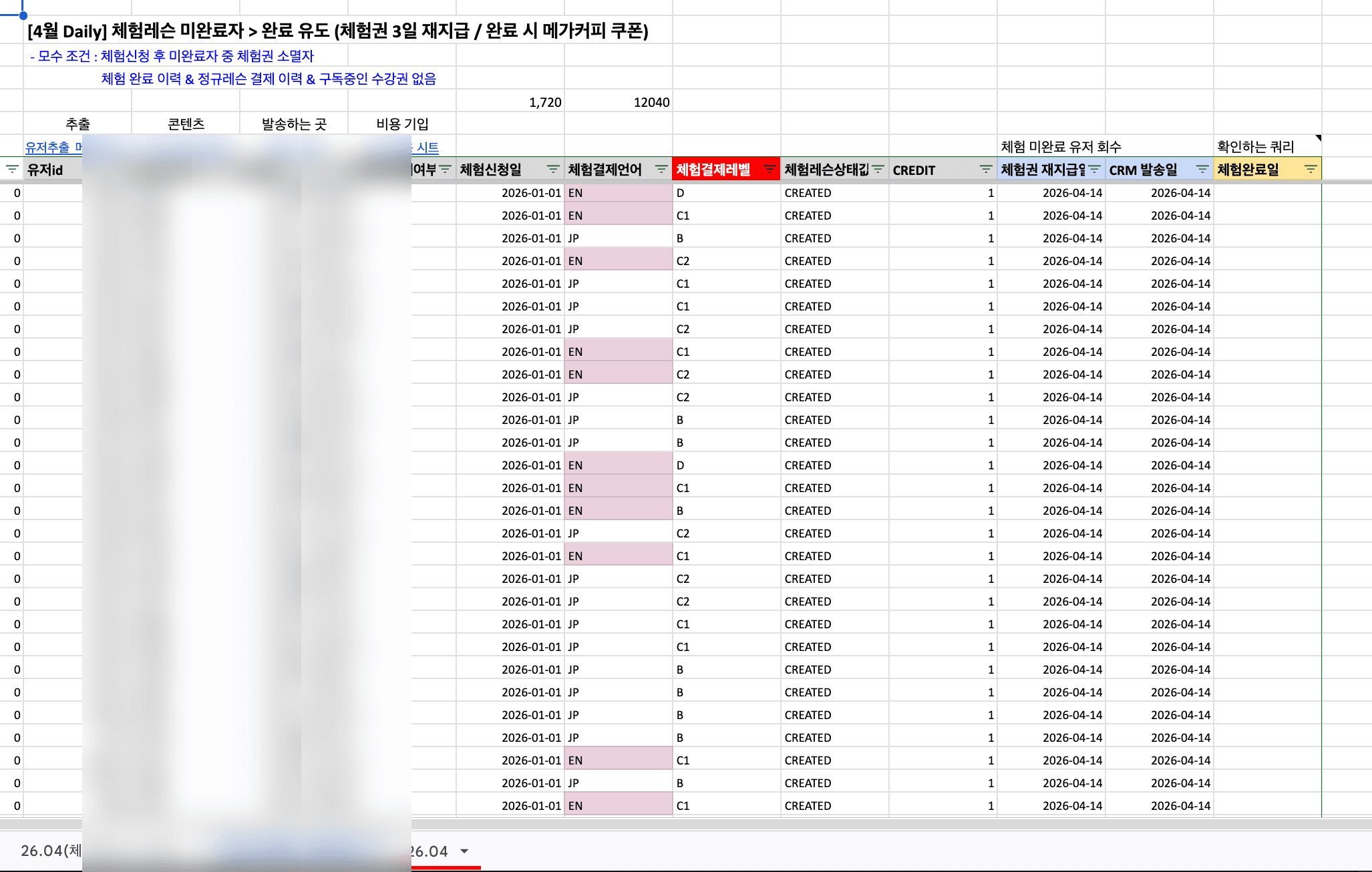Viewport: 1372px width, 872px height.
Task: Open dropdown arrow of 26.04 sheet tab
Action: click(x=464, y=851)
